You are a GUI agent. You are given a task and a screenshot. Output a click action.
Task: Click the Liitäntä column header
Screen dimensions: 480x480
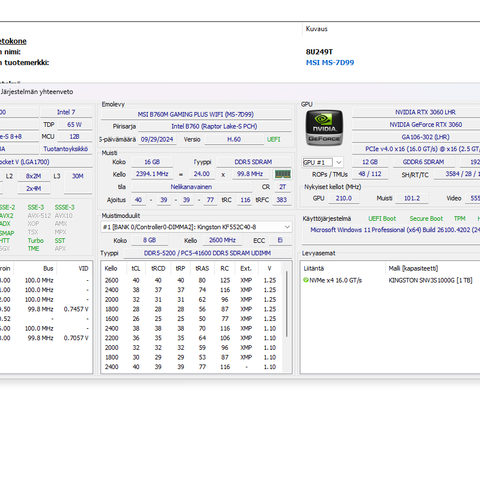click(343, 268)
